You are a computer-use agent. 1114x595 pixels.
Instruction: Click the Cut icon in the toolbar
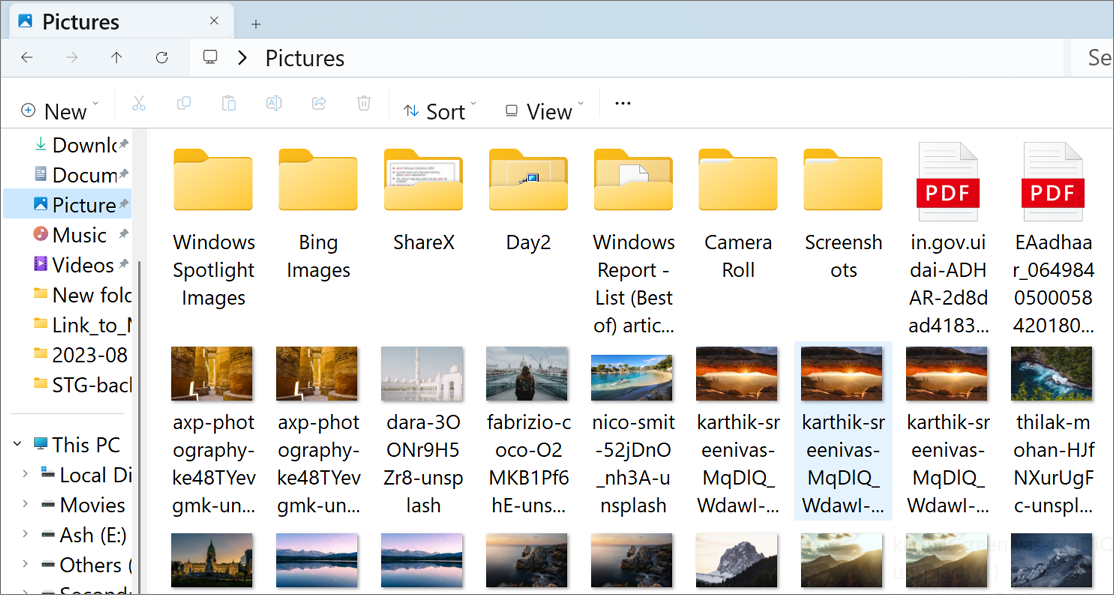pyautogui.click(x=139, y=103)
